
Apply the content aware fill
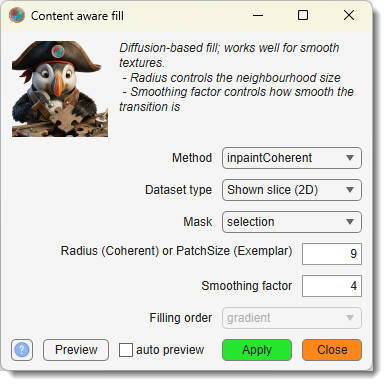[x=257, y=350]
